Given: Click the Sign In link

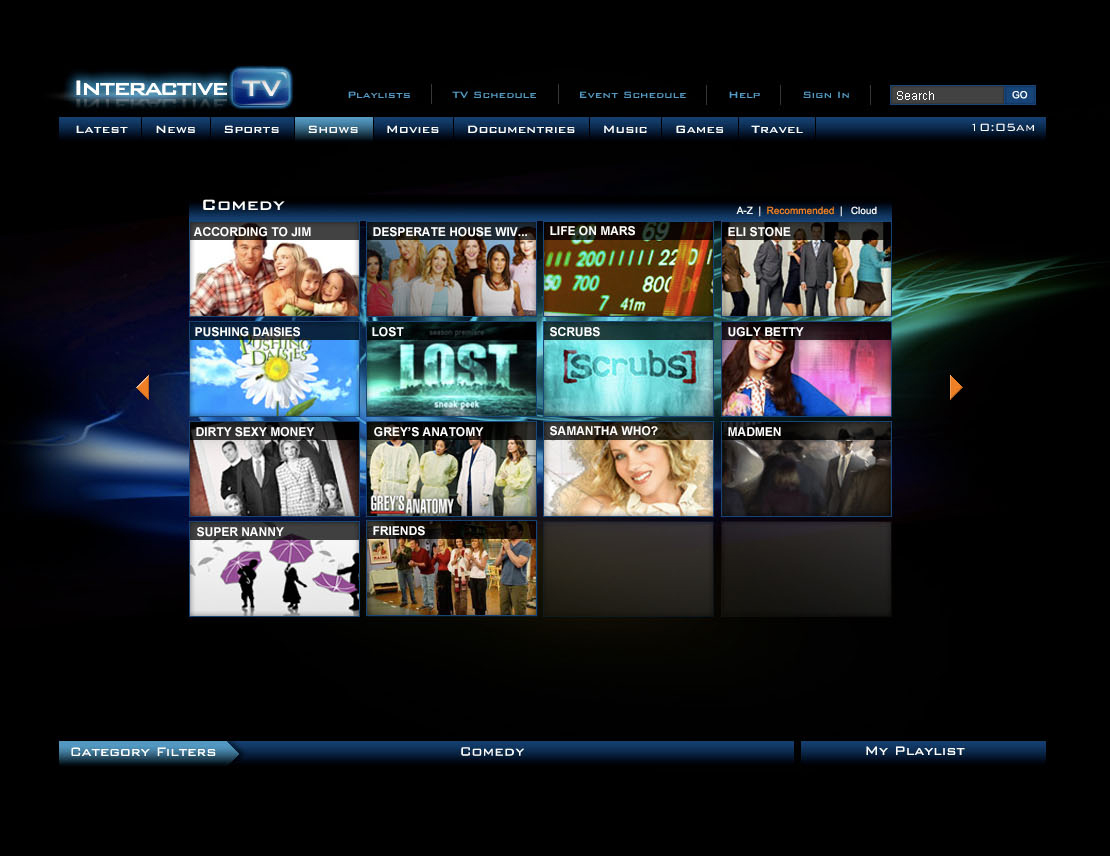Looking at the screenshot, I should [x=826, y=94].
